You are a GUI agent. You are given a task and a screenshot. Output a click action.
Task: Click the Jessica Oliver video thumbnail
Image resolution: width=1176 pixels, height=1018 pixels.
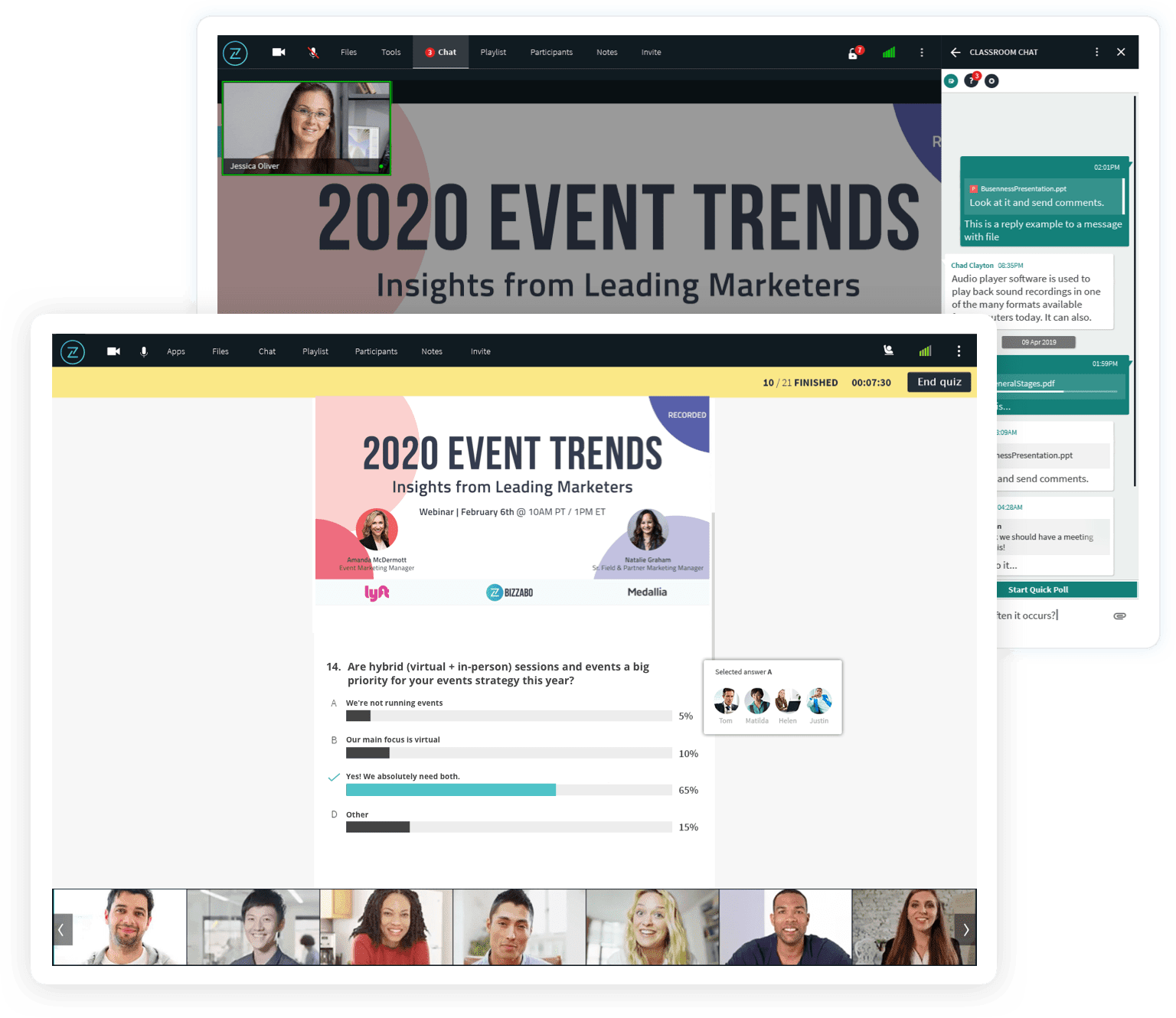[x=306, y=128]
